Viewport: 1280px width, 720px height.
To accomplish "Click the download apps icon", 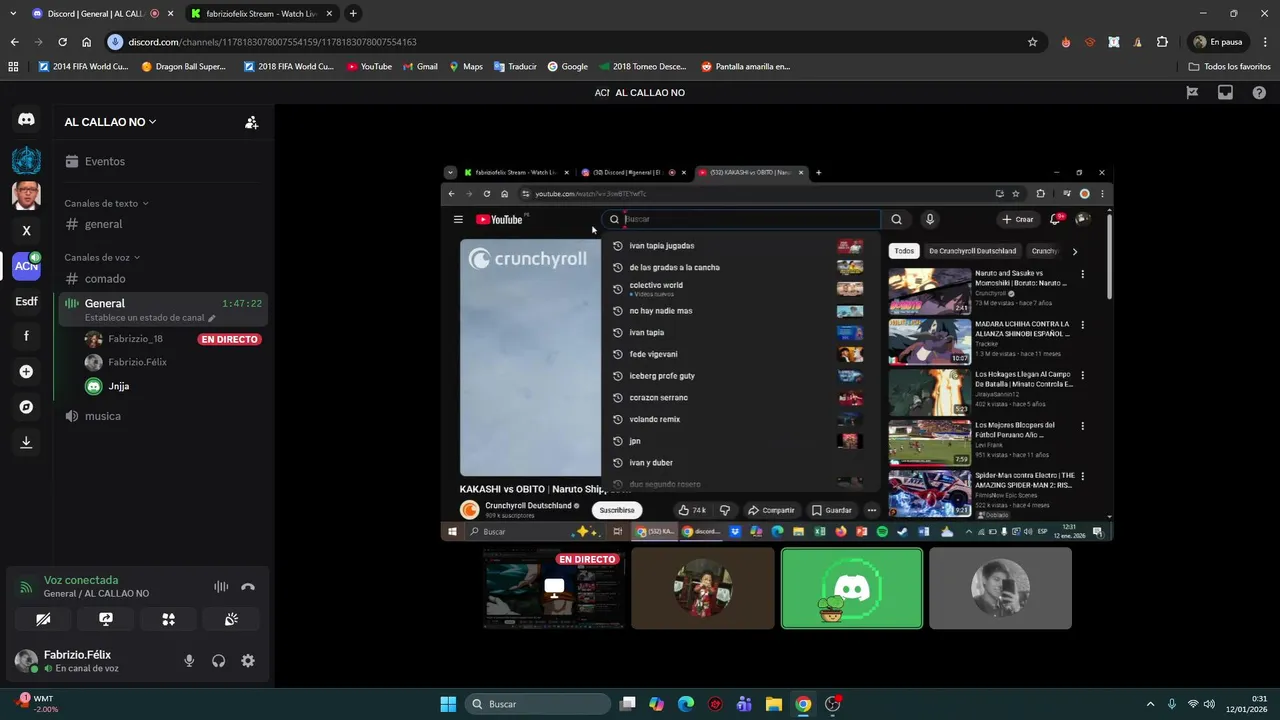I will click(x=26, y=442).
